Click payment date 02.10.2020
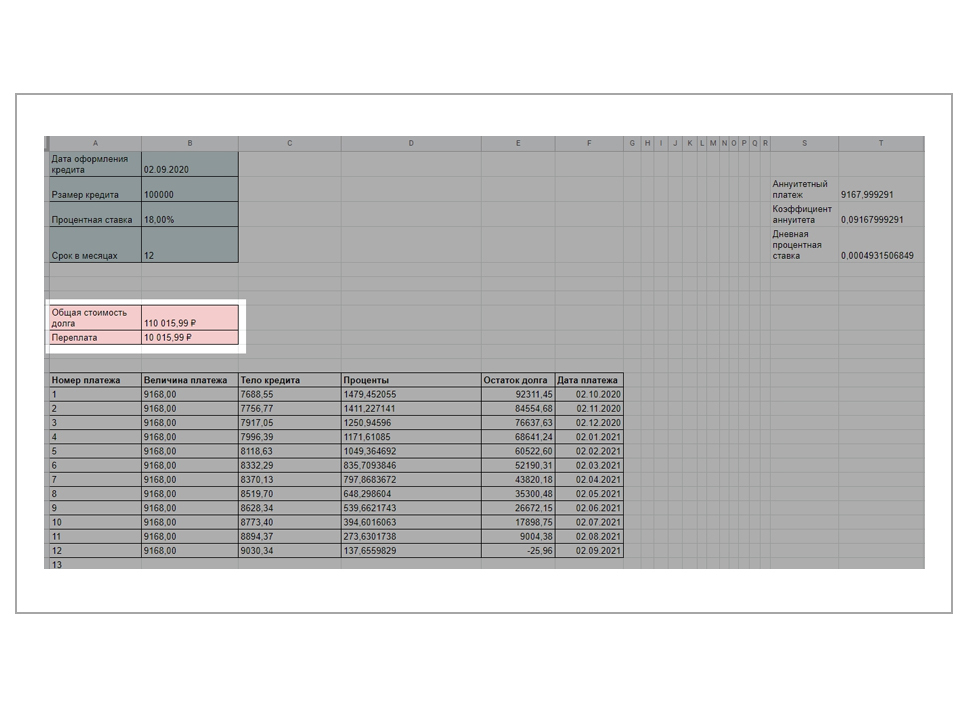 tap(589, 394)
